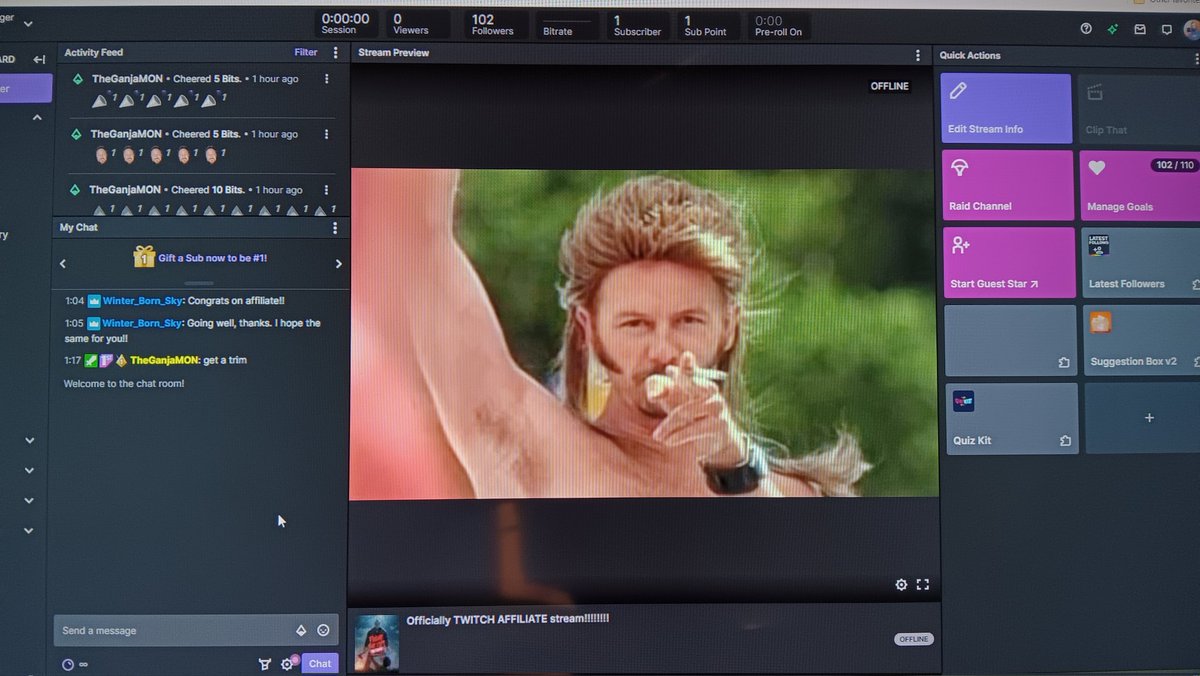Open options for second TheGanjaMON 5 Bits cheer
Image resolution: width=1200 pixels, height=676 pixels.
[x=326, y=133]
